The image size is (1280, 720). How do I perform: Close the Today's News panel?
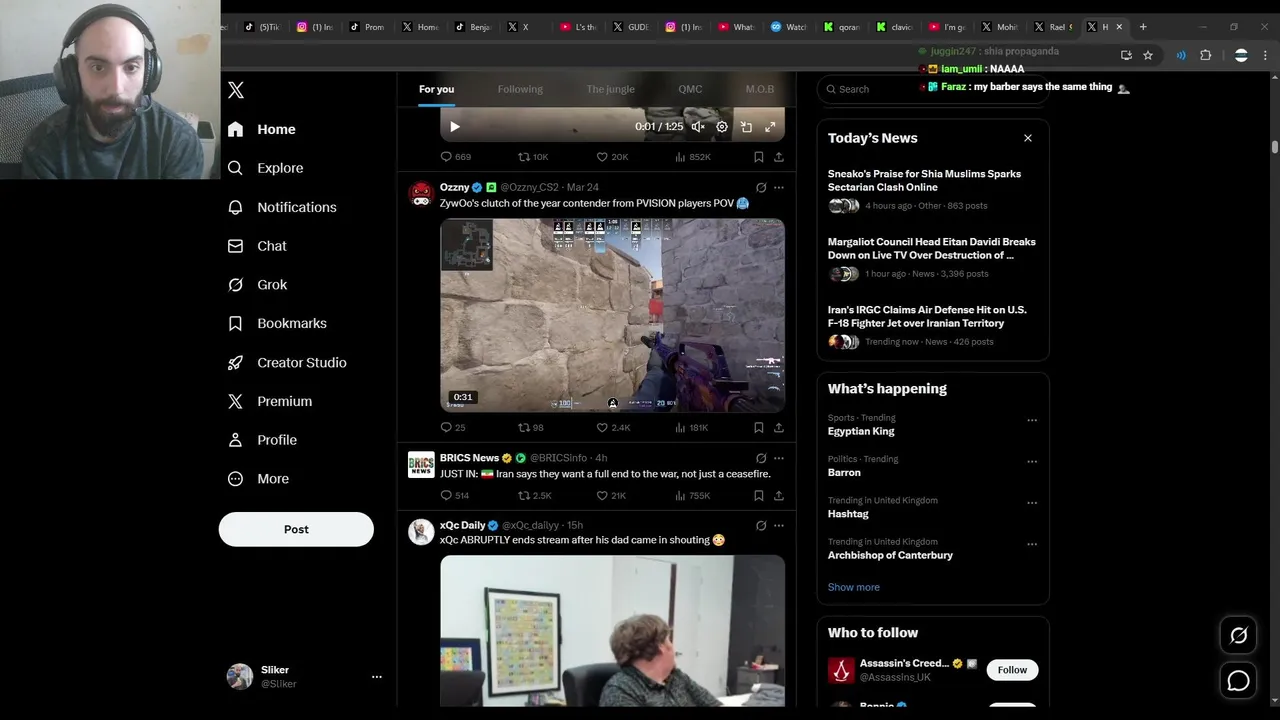pyautogui.click(x=1028, y=138)
